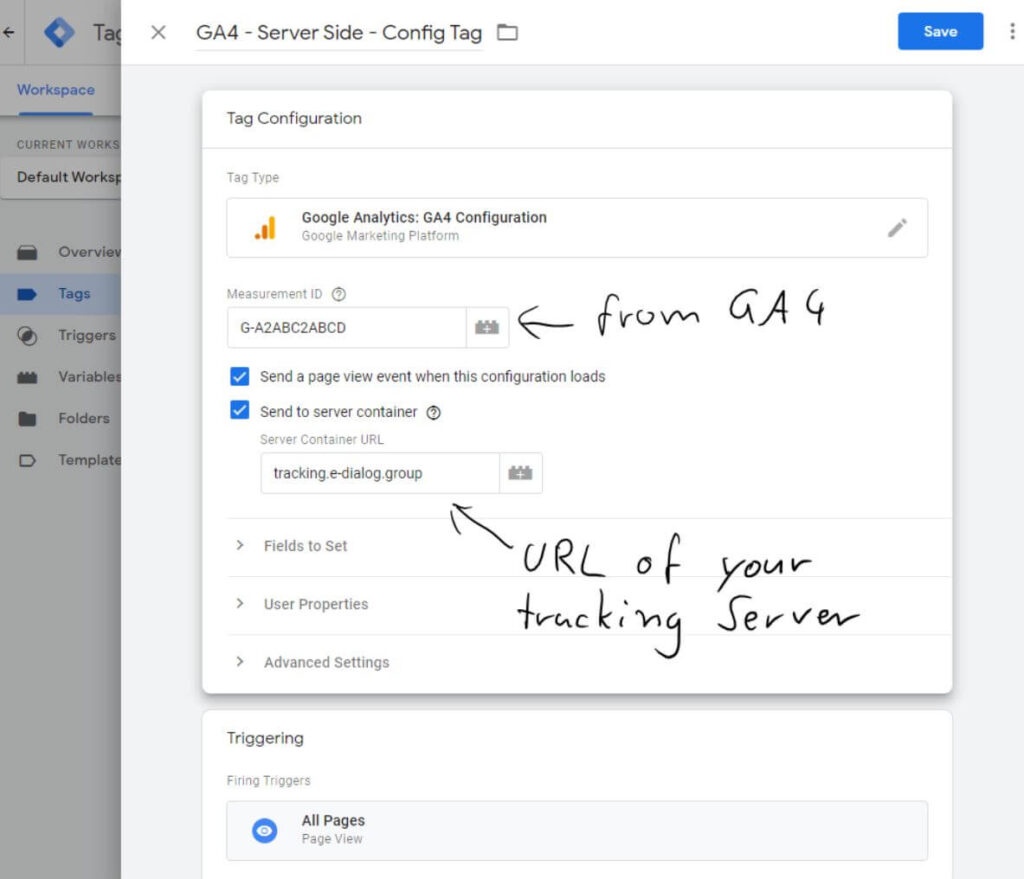1024x879 pixels.
Task: Open the three-dot overflow menu top right
Action: click(x=1012, y=31)
